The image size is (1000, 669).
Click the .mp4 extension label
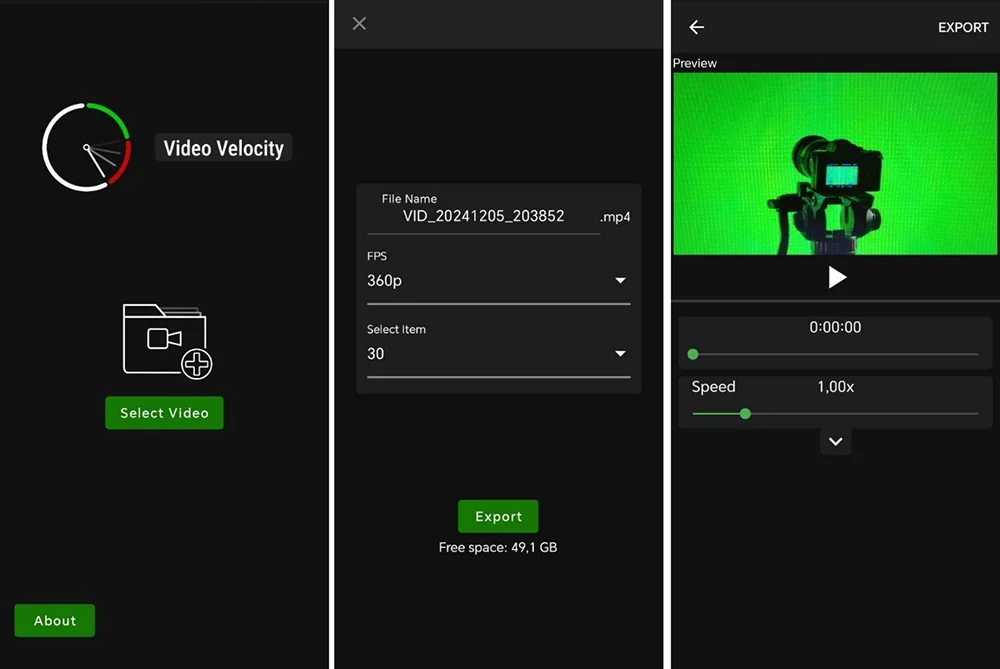pyautogui.click(x=615, y=217)
